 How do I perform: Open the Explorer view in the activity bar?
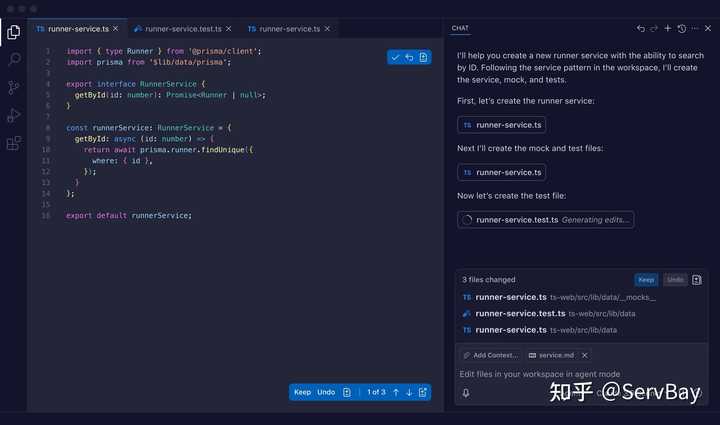[14, 32]
